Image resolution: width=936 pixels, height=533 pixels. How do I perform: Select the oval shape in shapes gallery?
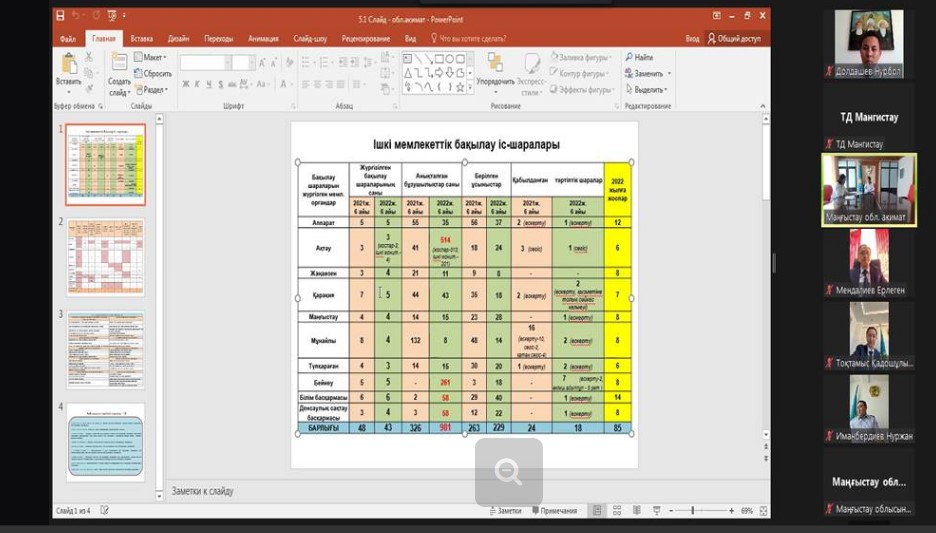click(x=449, y=59)
